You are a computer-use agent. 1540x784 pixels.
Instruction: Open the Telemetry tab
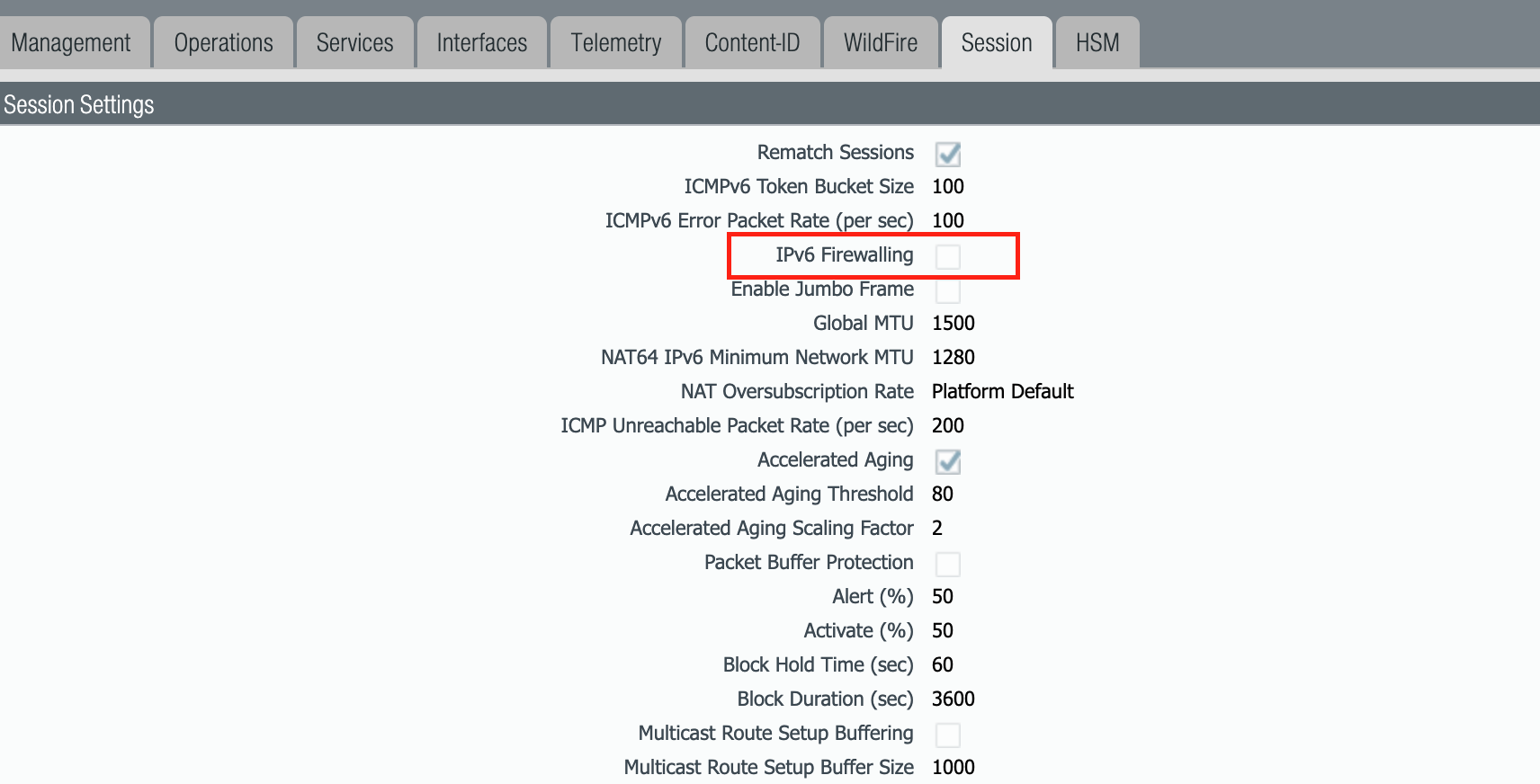point(615,43)
